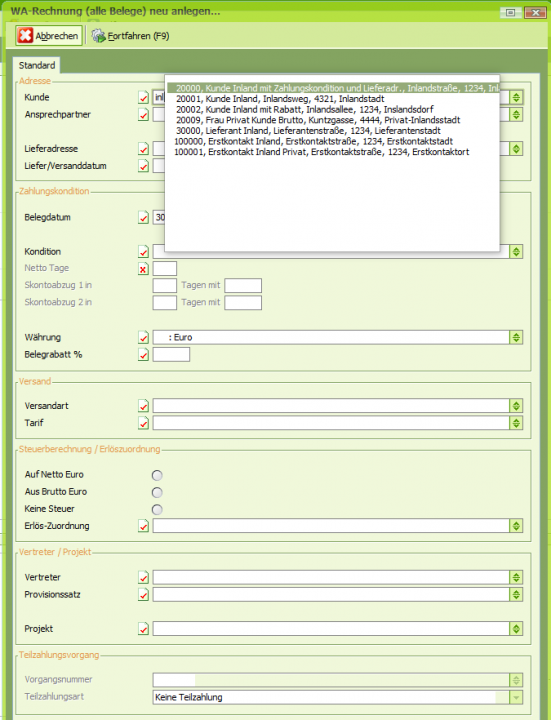
Task: Click the Projekt input field
Action: (331, 629)
